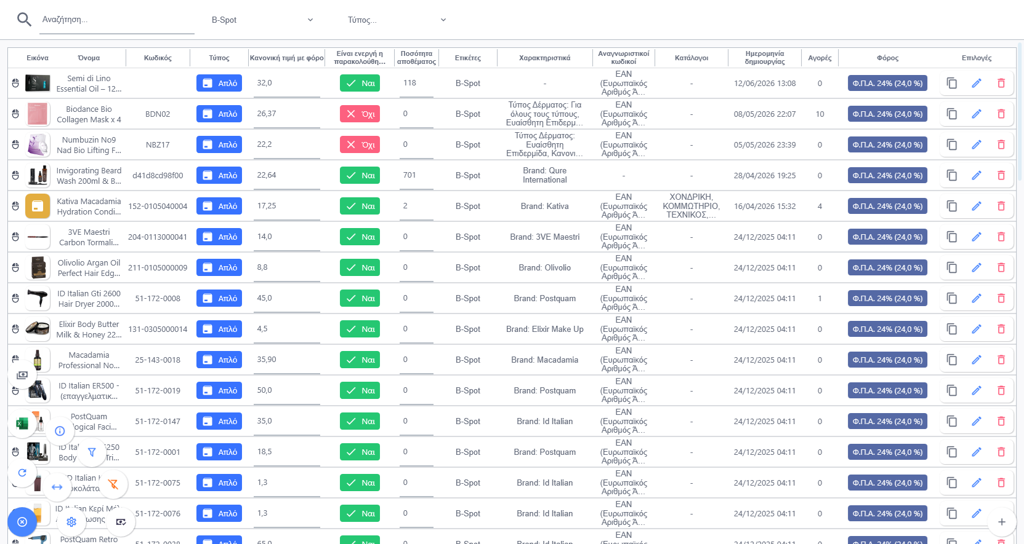Toggle Όχι status for Numbuzin No9 row
The height and width of the screenshot is (544, 1024).
tap(360, 144)
